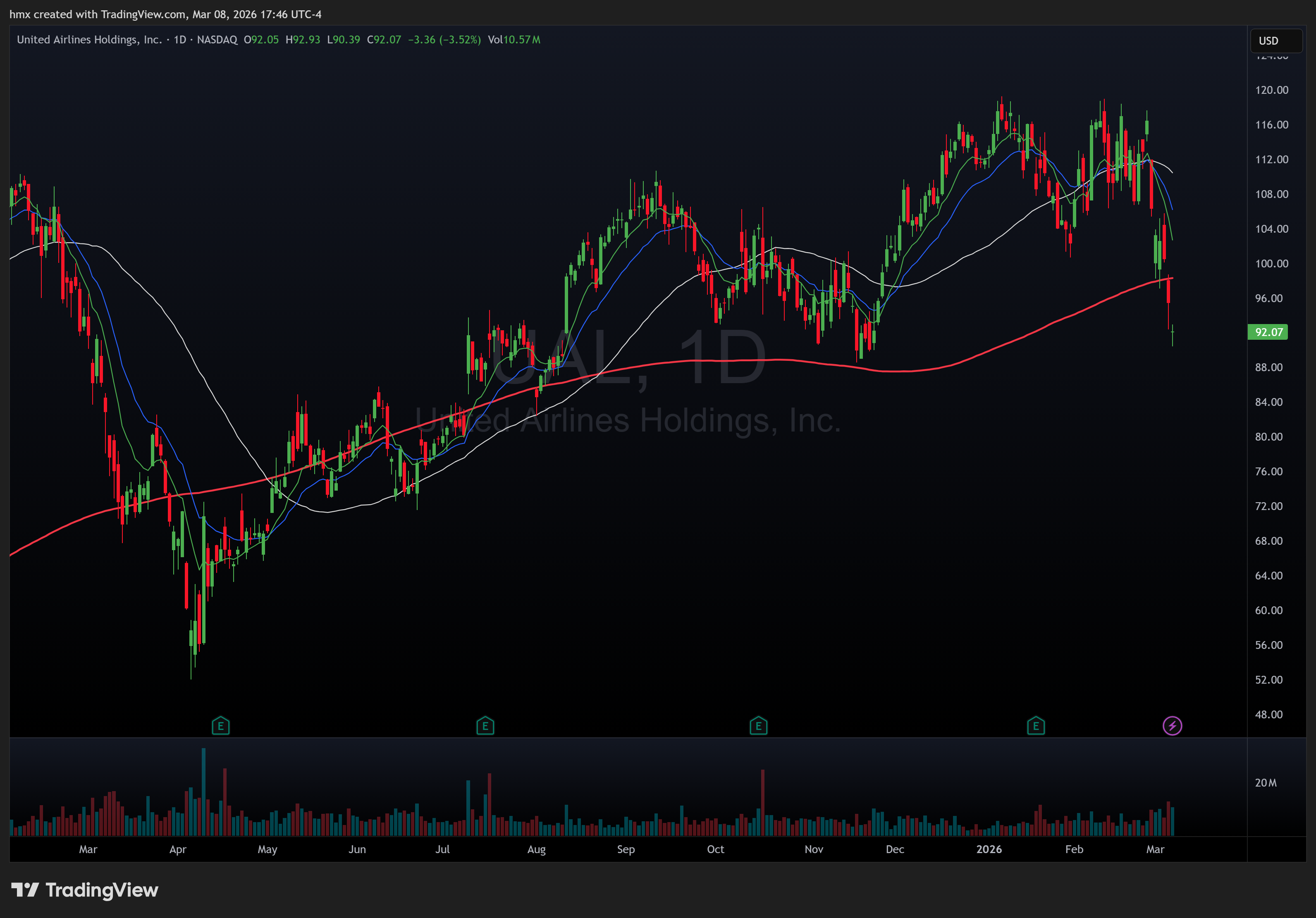
Task: Click the 72.00 price scale label
Action: tap(1268, 506)
